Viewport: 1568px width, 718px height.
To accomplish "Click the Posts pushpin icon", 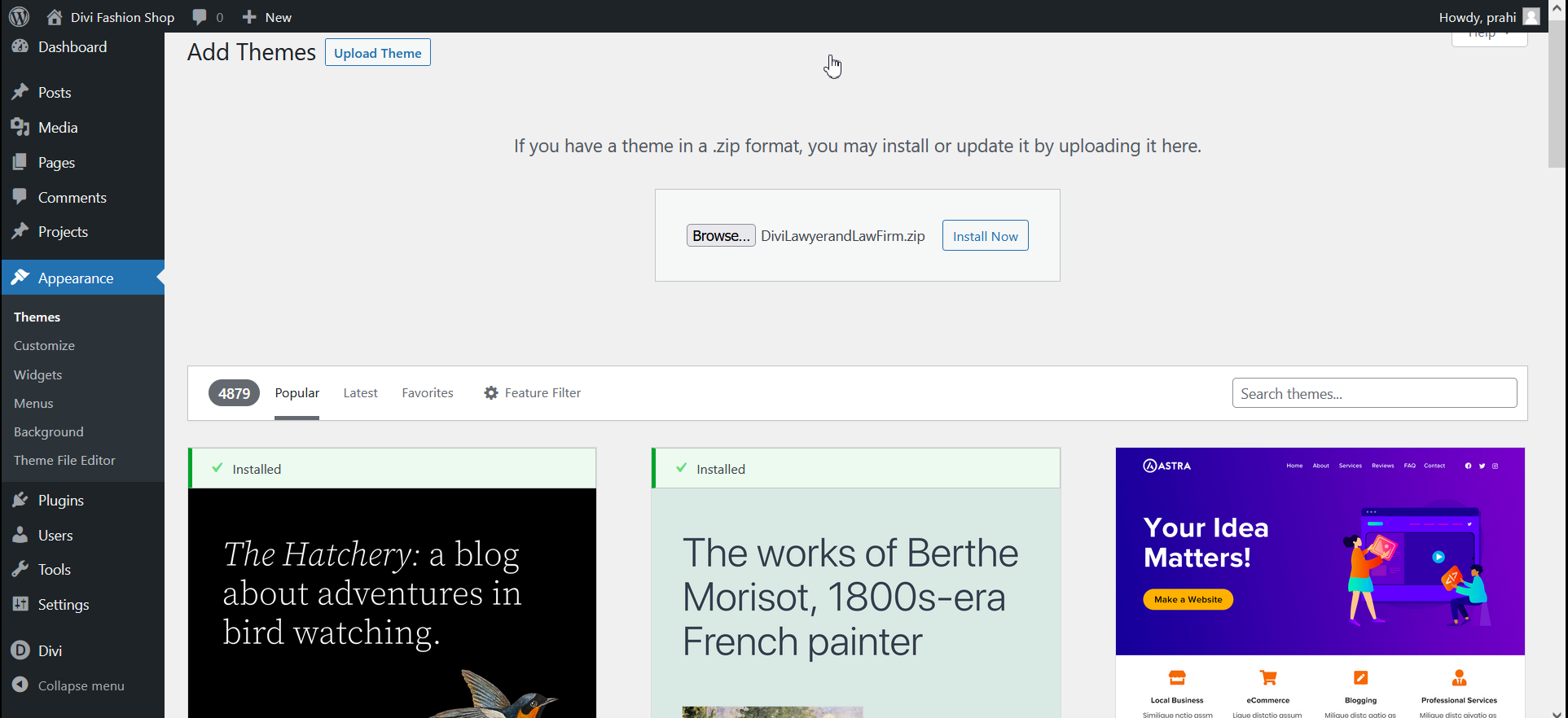I will pyautogui.click(x=20, y=92).
